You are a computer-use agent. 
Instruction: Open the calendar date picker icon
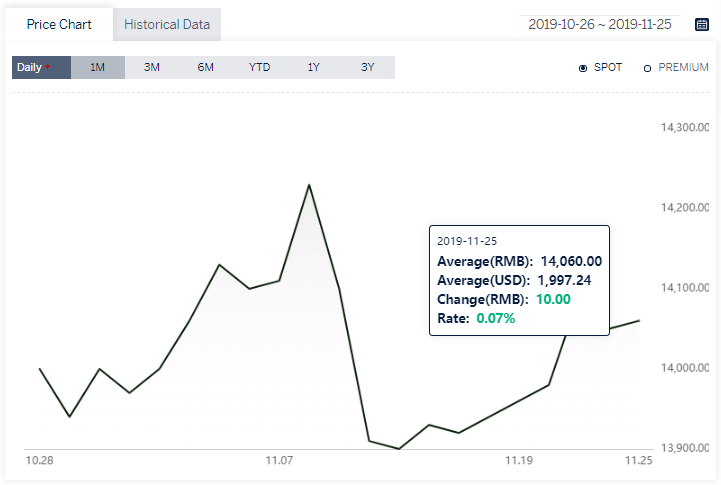coord(701,24)
